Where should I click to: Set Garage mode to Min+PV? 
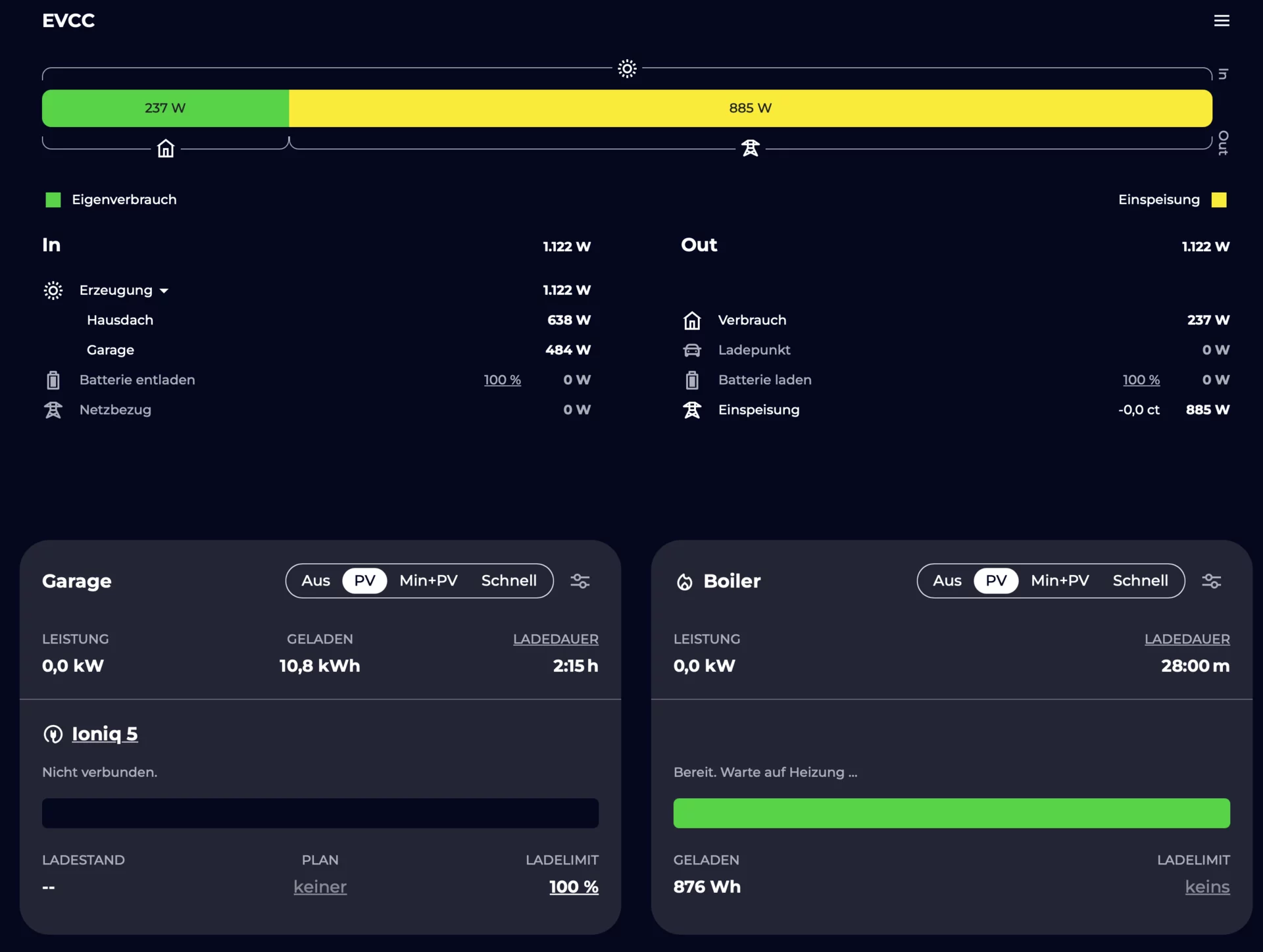coord(428,581)
